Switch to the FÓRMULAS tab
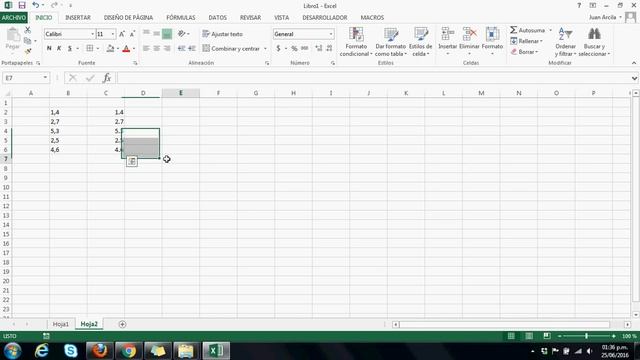Screen dimensions: 640x360 pyautogui.click(x=180, y=18)
